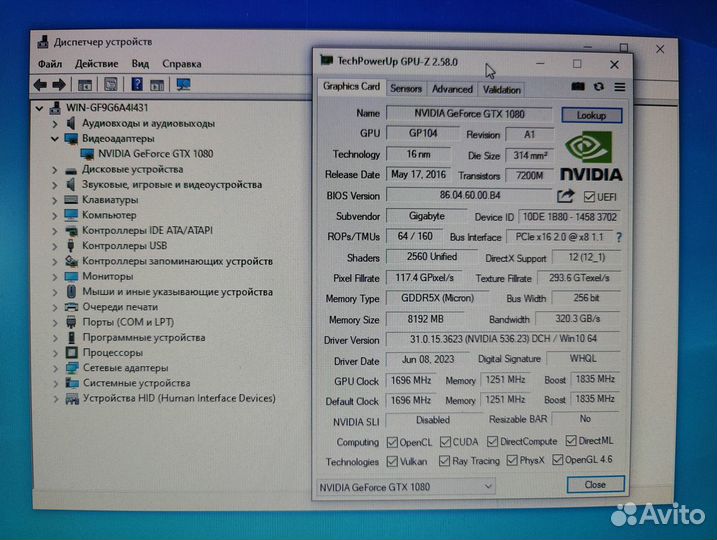The width and height of the screenshot is (717, 540).
Task: Toggle the OpenGL 4.6 checkbox
Action: [x=557, y=460]
